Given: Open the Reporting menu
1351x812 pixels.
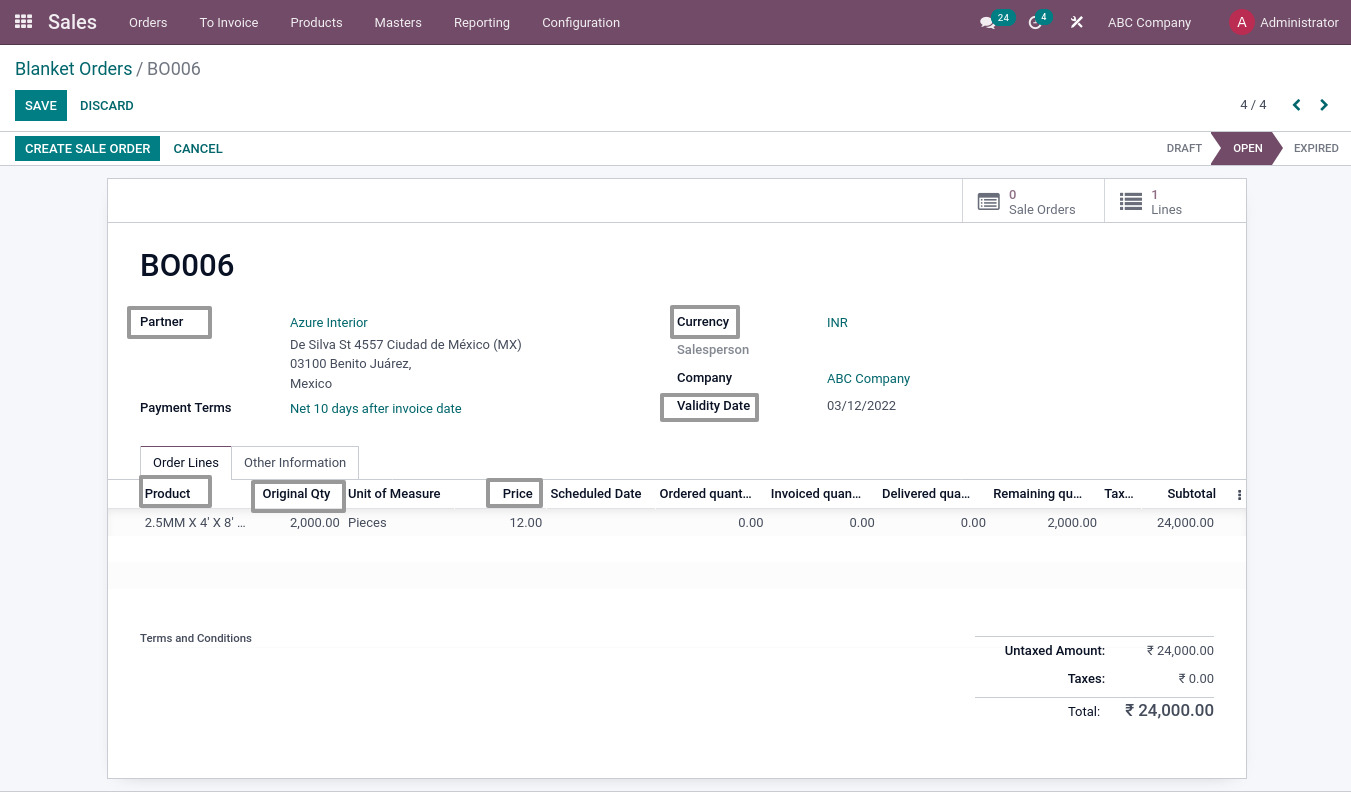Looking at the screenshot, I should 481,22.
